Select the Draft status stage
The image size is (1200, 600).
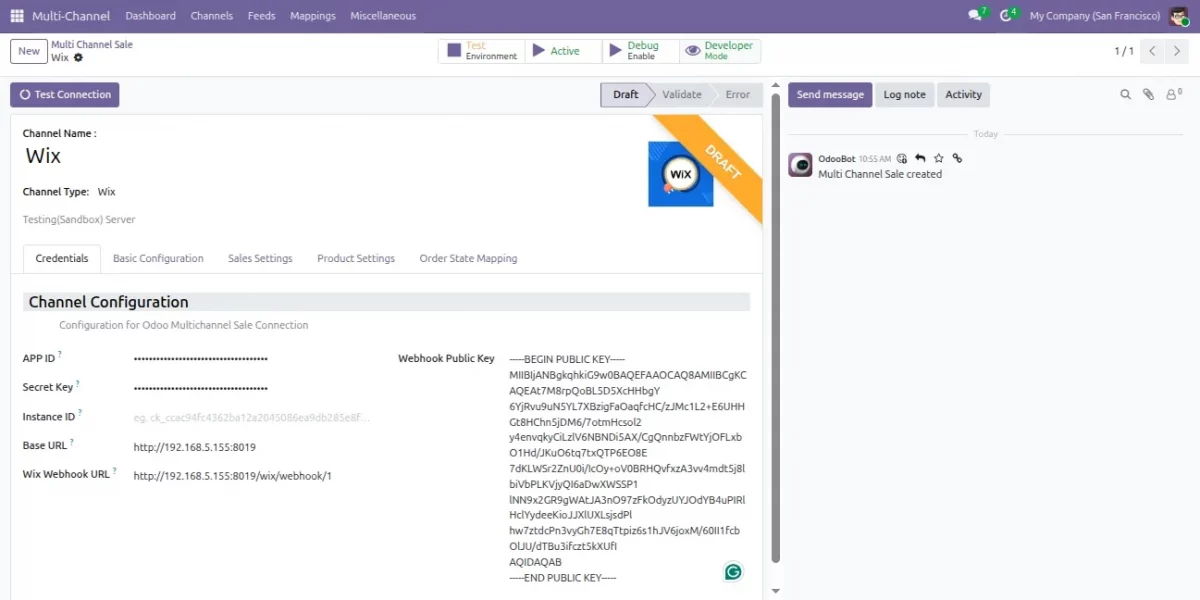pos(626,94)
